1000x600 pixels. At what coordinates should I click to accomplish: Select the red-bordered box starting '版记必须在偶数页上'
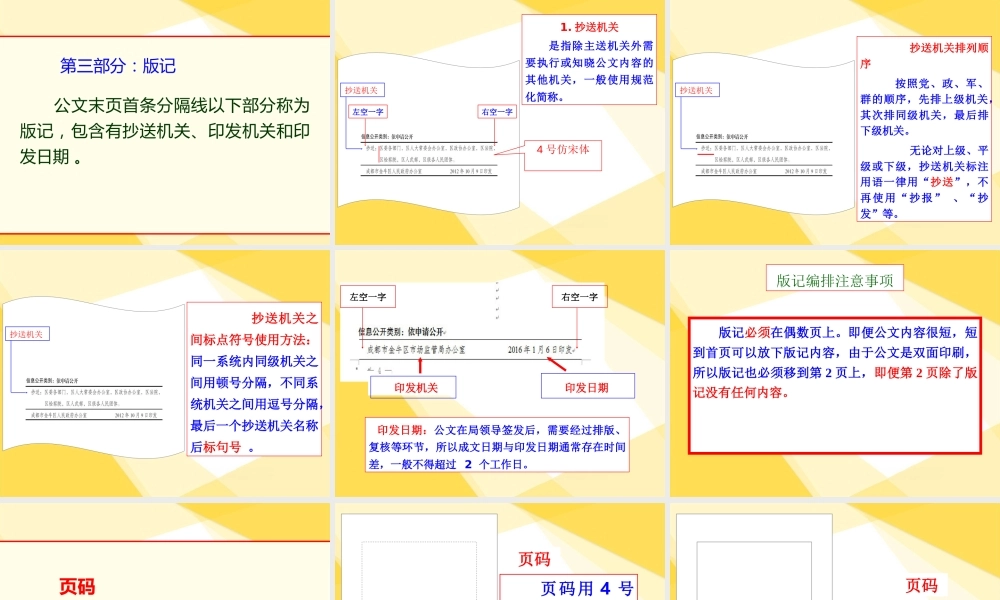coord(835,385)
